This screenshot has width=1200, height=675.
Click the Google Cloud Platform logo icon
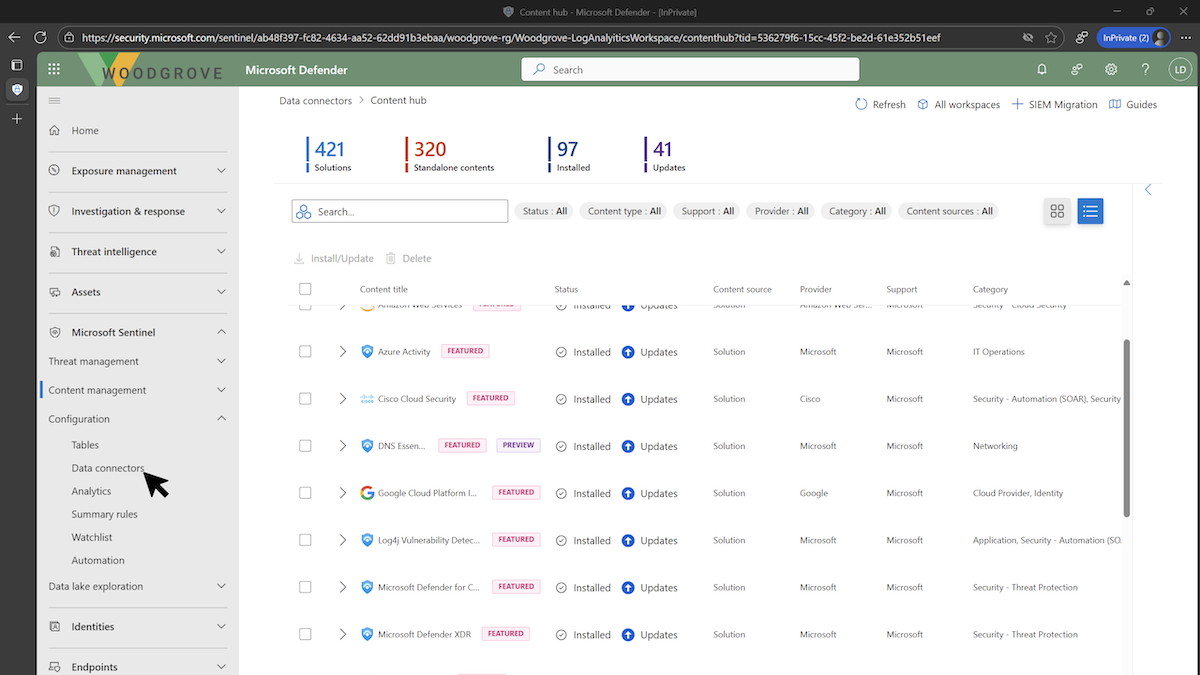(x=367, y=493)
